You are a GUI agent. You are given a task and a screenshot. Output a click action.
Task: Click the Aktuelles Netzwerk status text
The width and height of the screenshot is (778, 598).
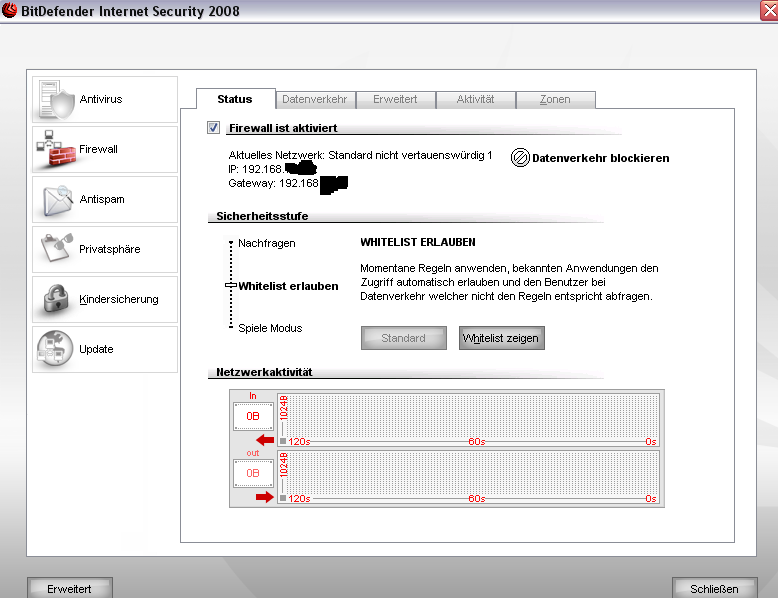tap(360, 155)
